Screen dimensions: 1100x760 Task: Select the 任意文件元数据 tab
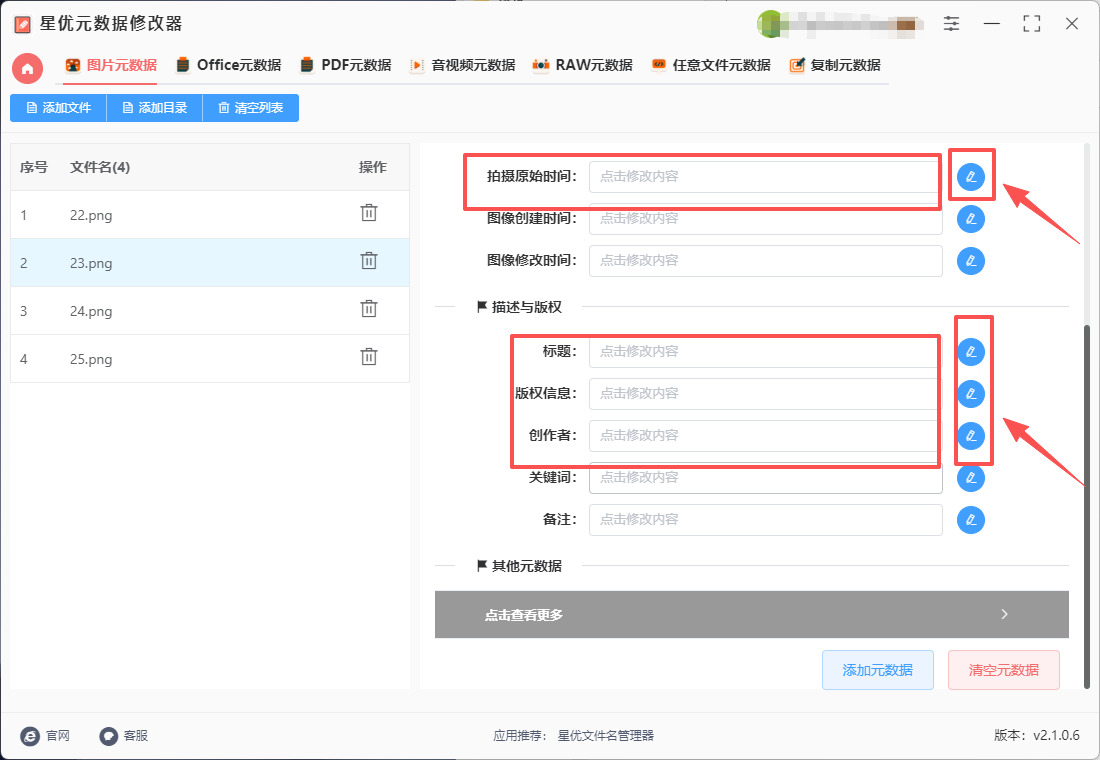coord(711,65)
